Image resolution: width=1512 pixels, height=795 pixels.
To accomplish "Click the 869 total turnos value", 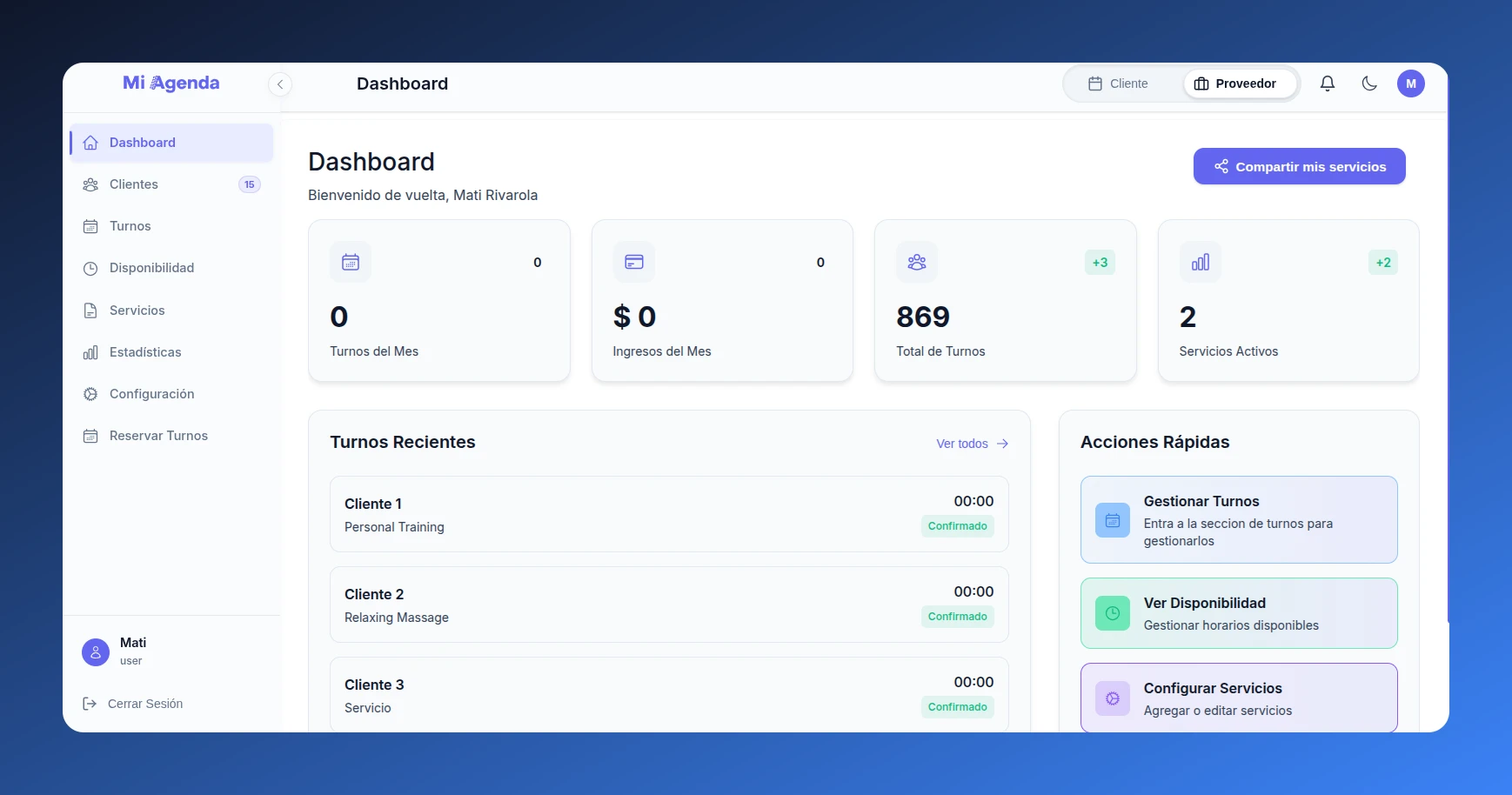I will [x=923, y=317].
